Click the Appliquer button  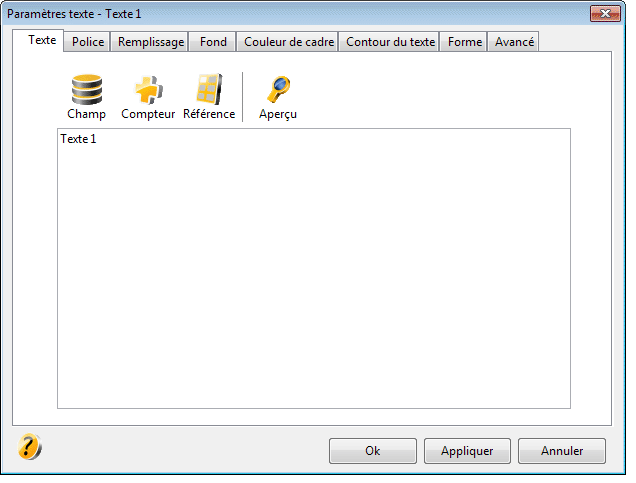click(467, 451)
